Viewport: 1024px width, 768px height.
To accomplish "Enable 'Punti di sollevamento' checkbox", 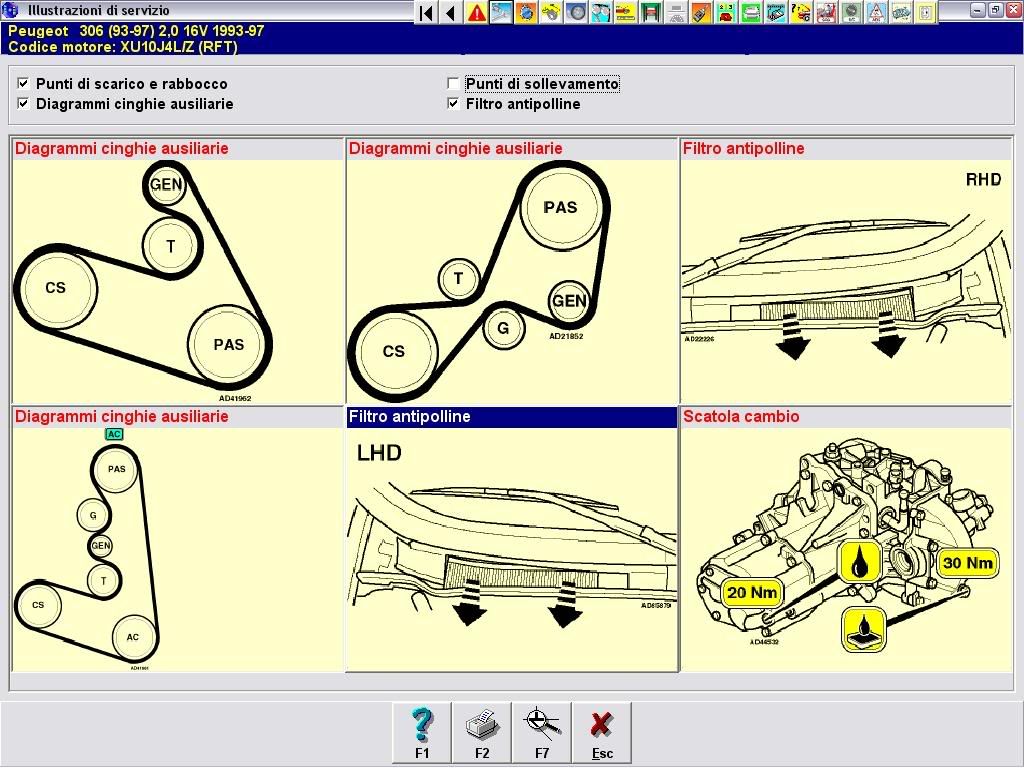I will pyautogui.click(x=453, y=84).
